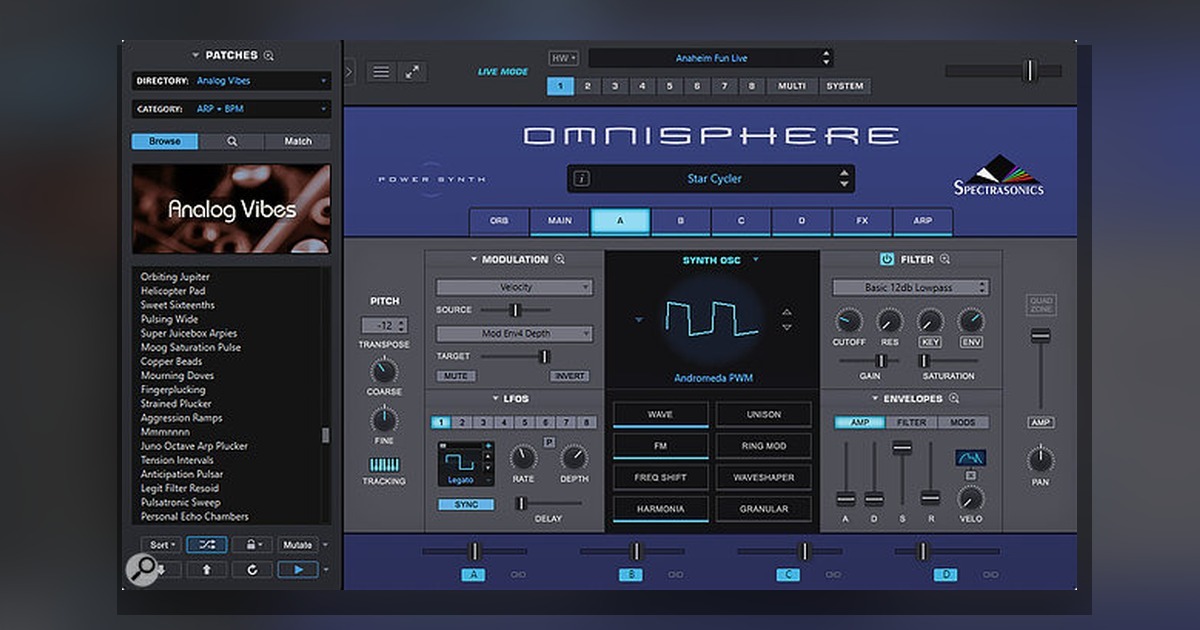The image size is (1200, 630).
Task: Click the Match button
Action: [x=298, y=141]
